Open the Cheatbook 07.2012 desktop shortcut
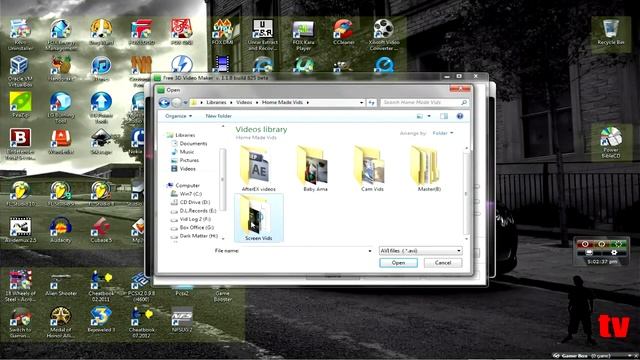Image resolution: width=640 pixels, height=360 pixels. (141, 322)
